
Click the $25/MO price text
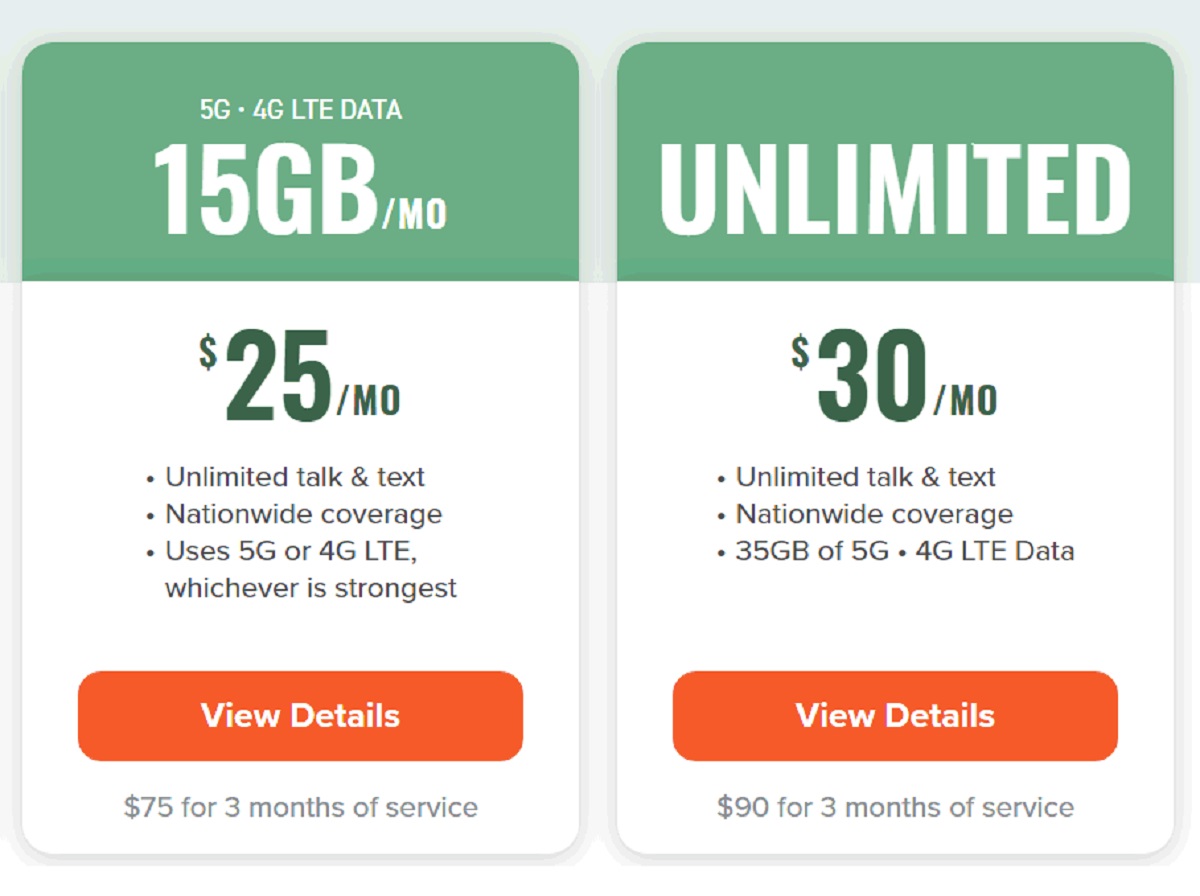(300, 377)
